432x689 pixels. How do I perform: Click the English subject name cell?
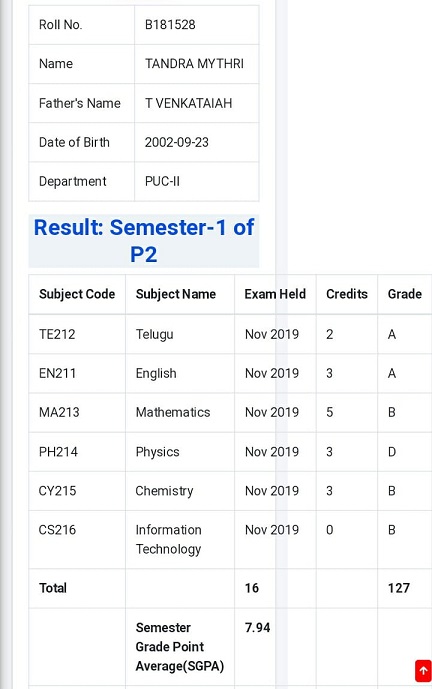156,374
